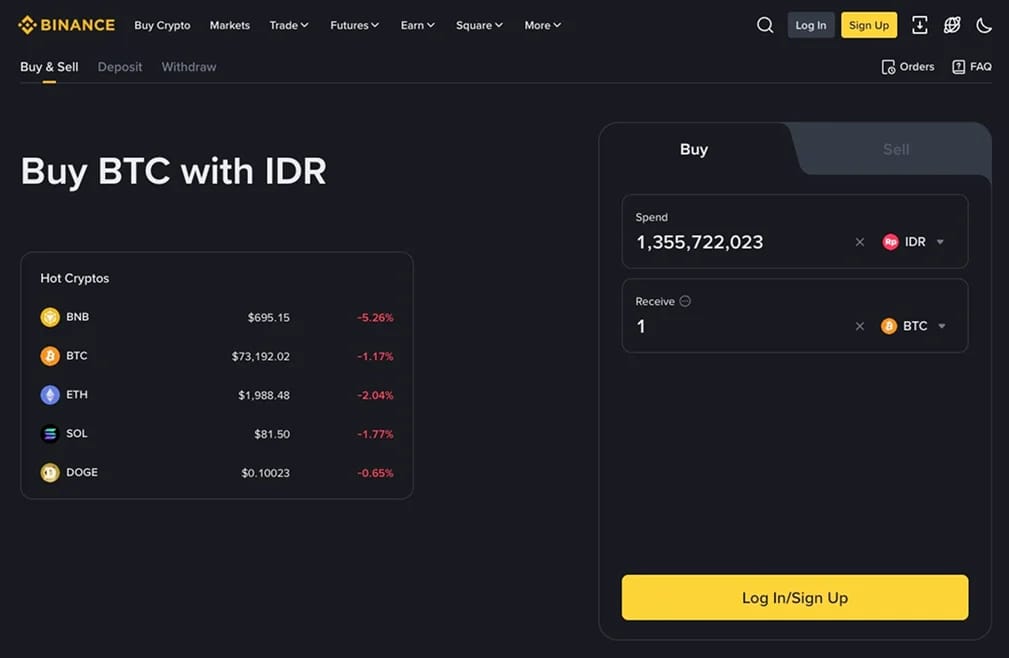The height and width of the screenshot is (658, 1009).
Task: Click the BNB price $695.15
Action: tap(269, 317)
